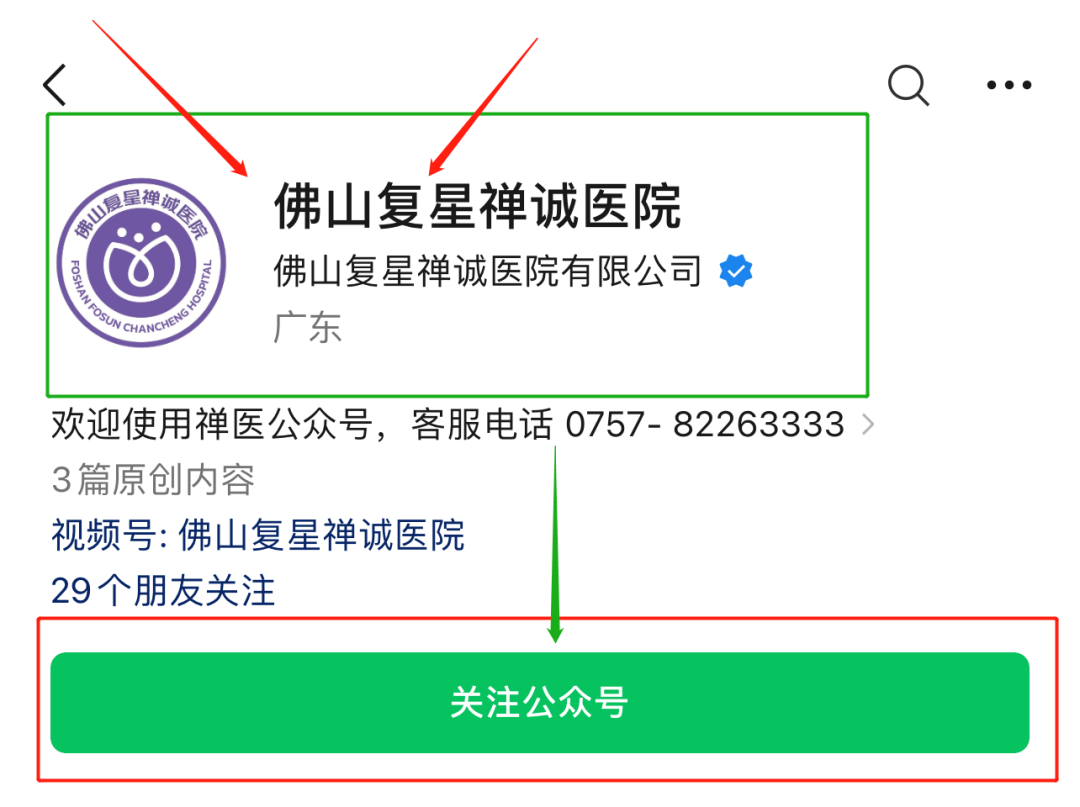
Task: Tap the hospital name after 视频号:
Action: 322,535
